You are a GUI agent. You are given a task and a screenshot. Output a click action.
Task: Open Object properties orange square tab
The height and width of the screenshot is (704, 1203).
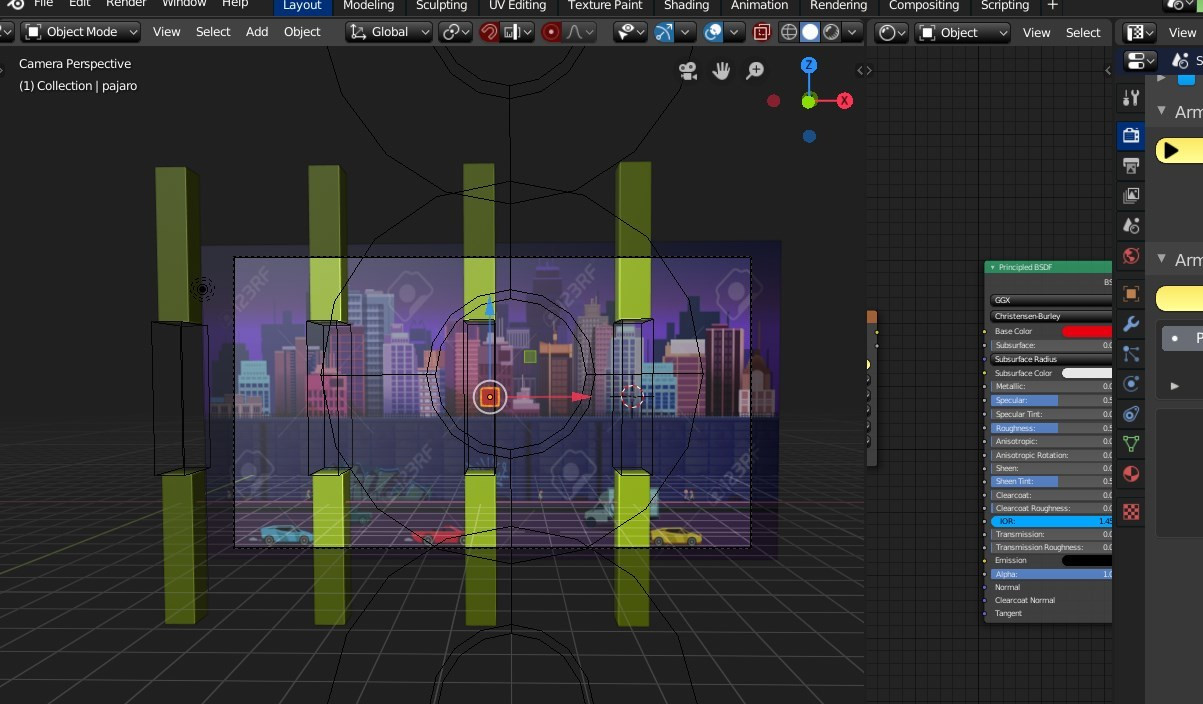[x=1131, y=294]
